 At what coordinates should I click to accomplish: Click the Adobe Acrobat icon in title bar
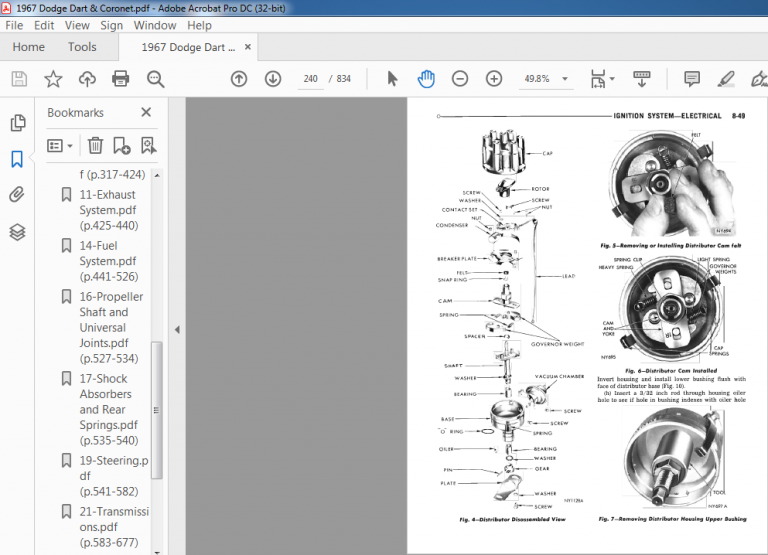(x=6, y=8)
